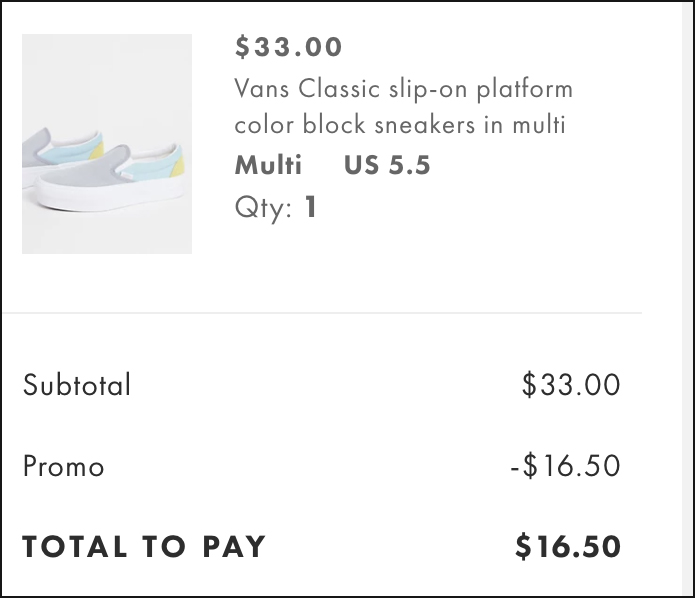Select the US 5.5 size label
695x598 pixels.
(387, 165)
